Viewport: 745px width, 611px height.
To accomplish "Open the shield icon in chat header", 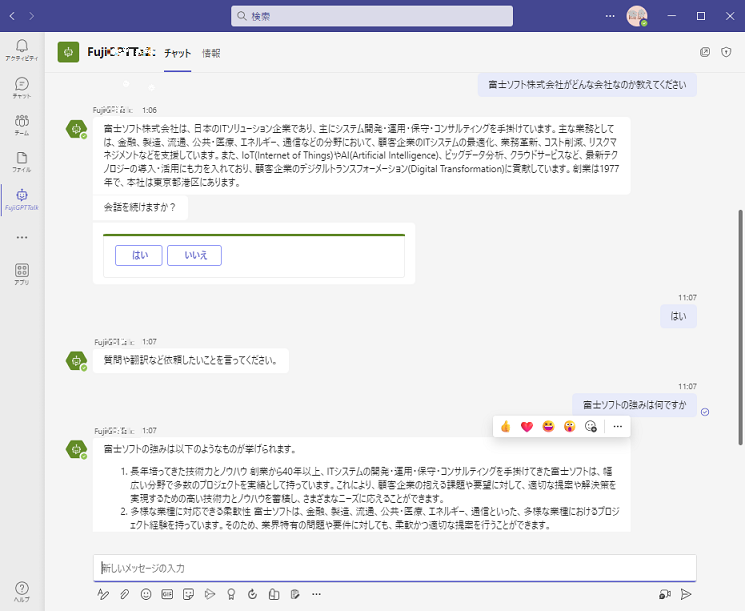I will pyautogui.click(x=726, y=52).
